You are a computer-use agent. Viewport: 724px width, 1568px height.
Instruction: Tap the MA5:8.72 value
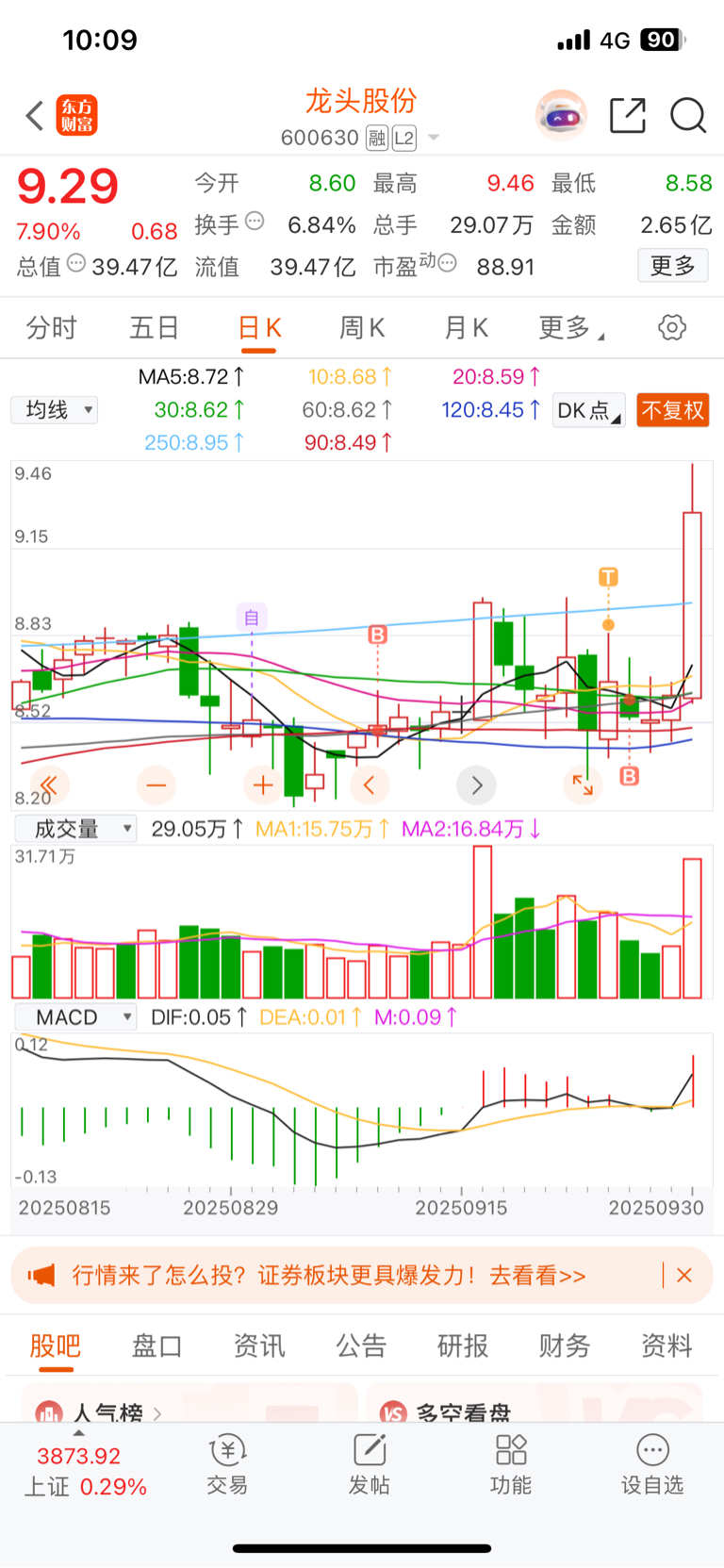pyautogui.click(x=192, y=377)
